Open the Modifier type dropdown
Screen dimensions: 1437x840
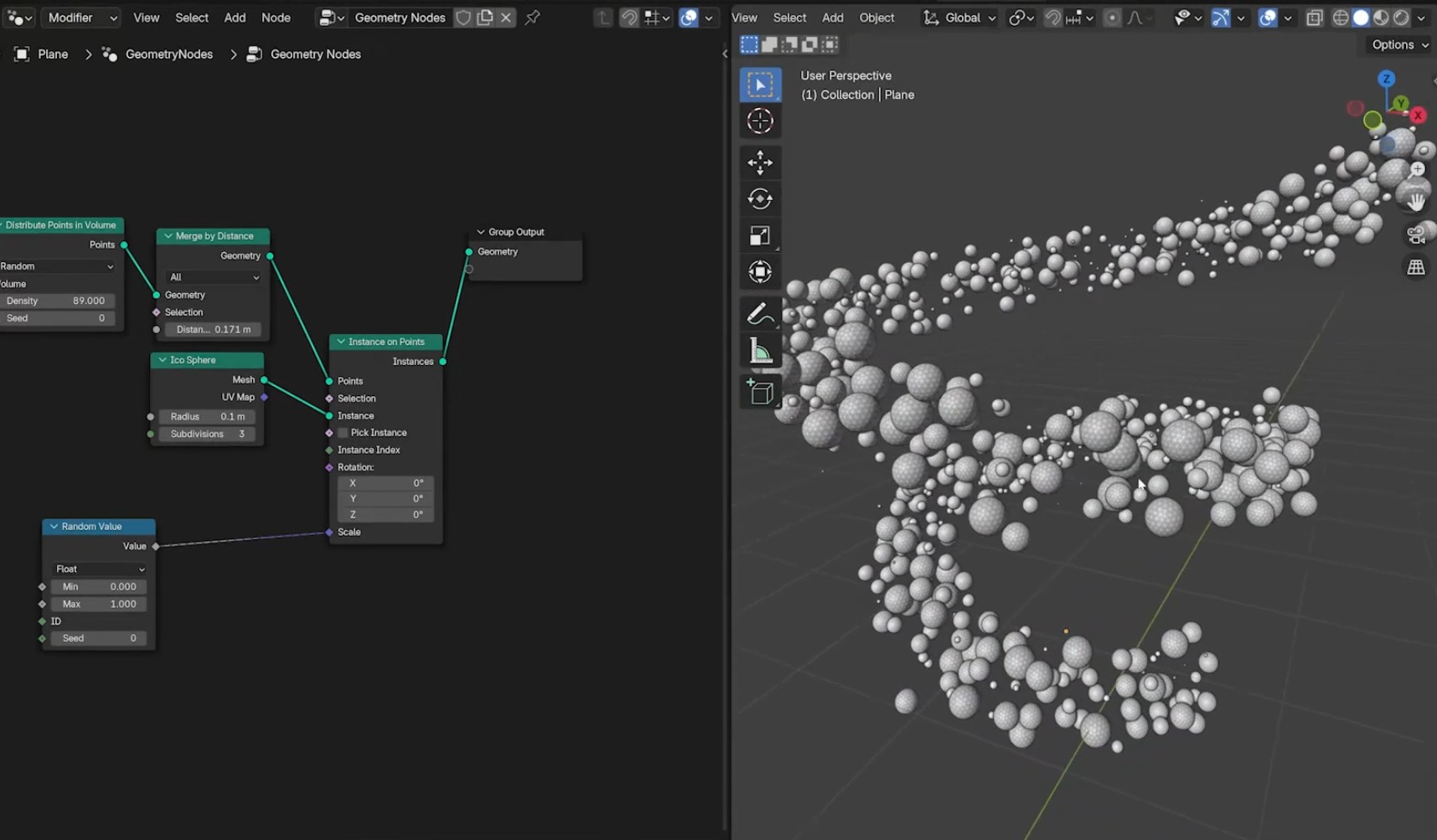click(x=81, y=18)
